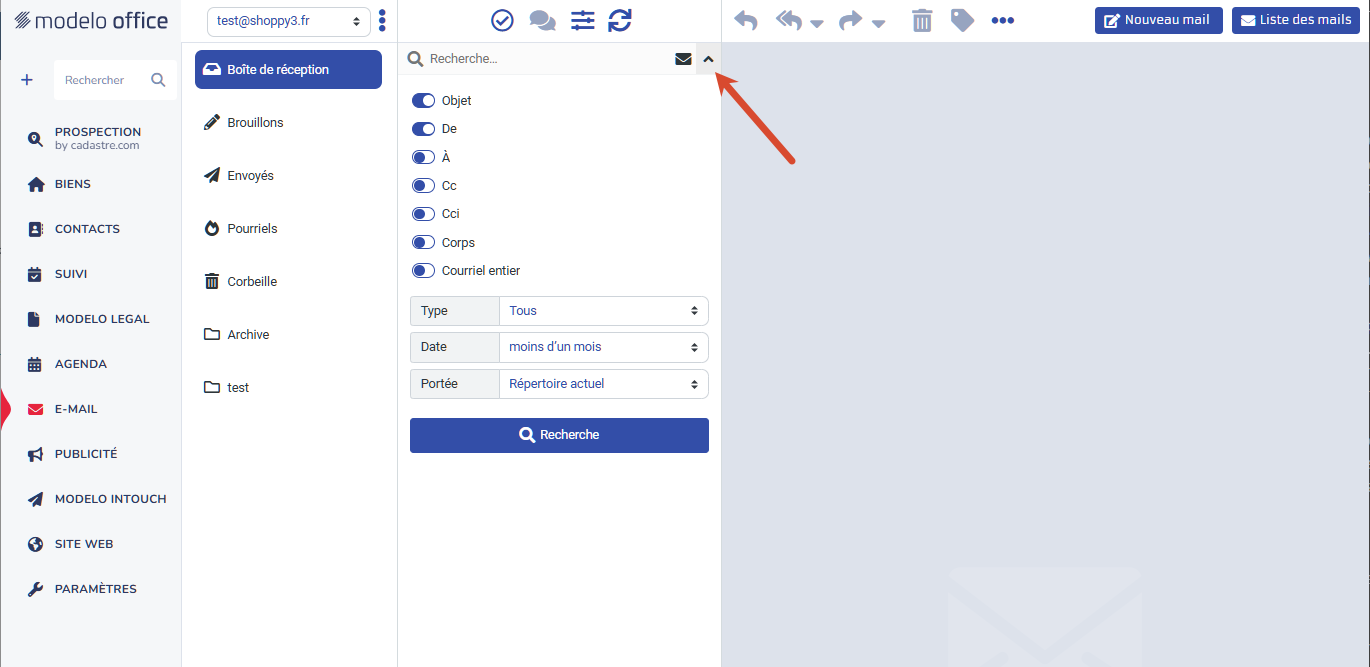Open the Date dropdown showing moins d'un mois
The image size is (1370, 667).
tap(604, 347)
